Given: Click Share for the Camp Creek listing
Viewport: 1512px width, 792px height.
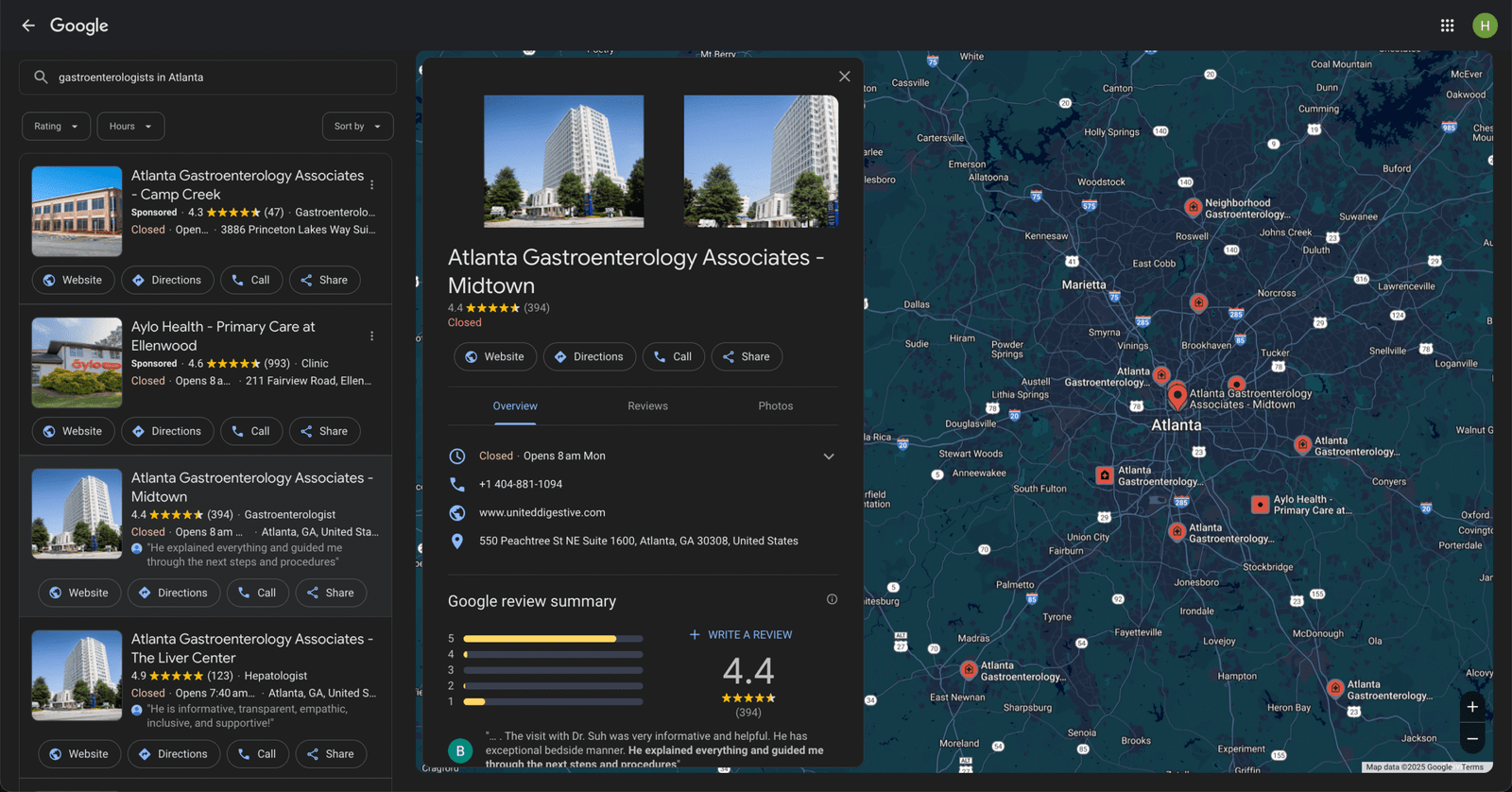Looking at the screenshot, I should [x=324, y=281].
